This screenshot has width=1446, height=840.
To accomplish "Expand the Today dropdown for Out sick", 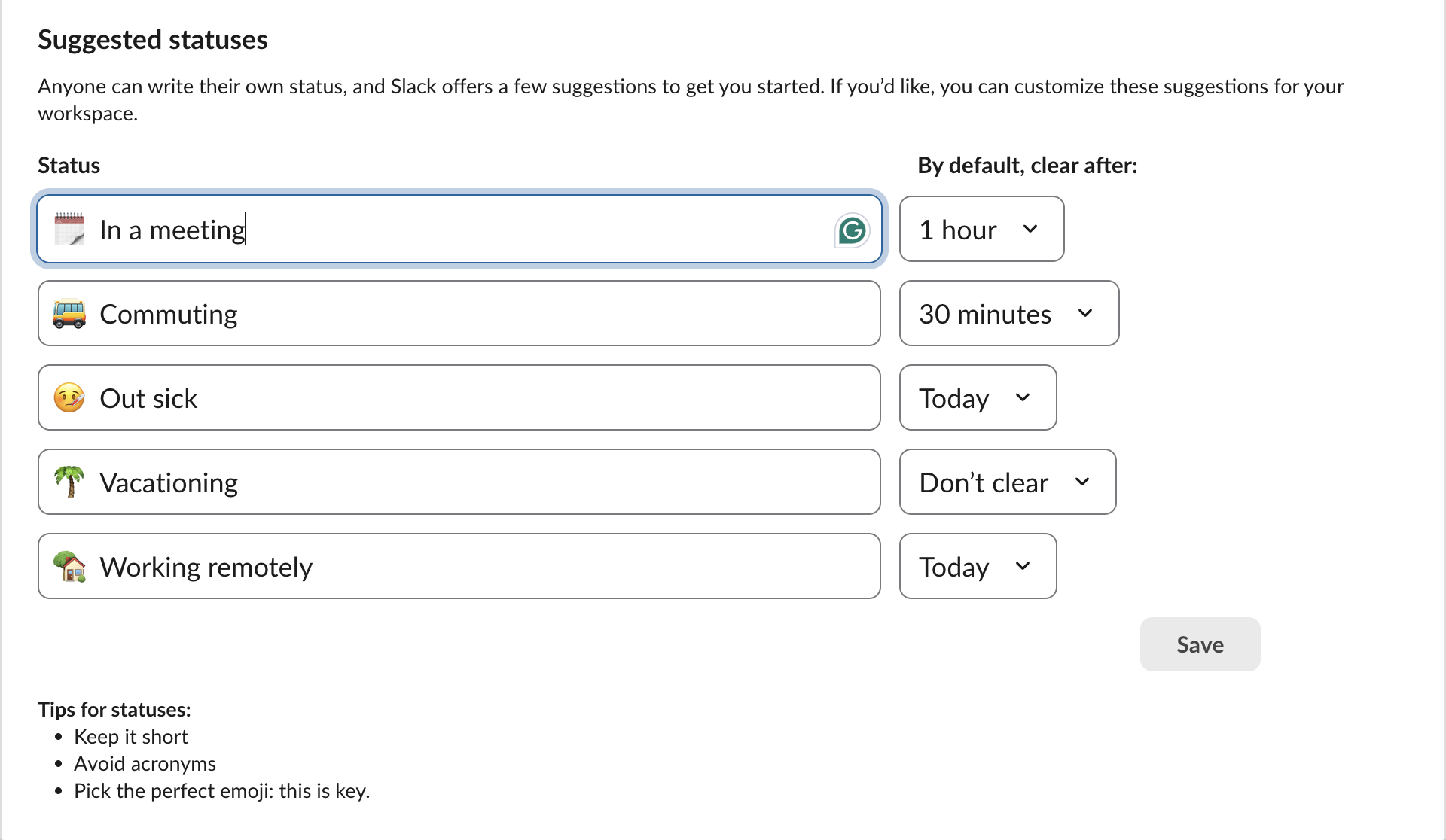I will tap(978, 397).
